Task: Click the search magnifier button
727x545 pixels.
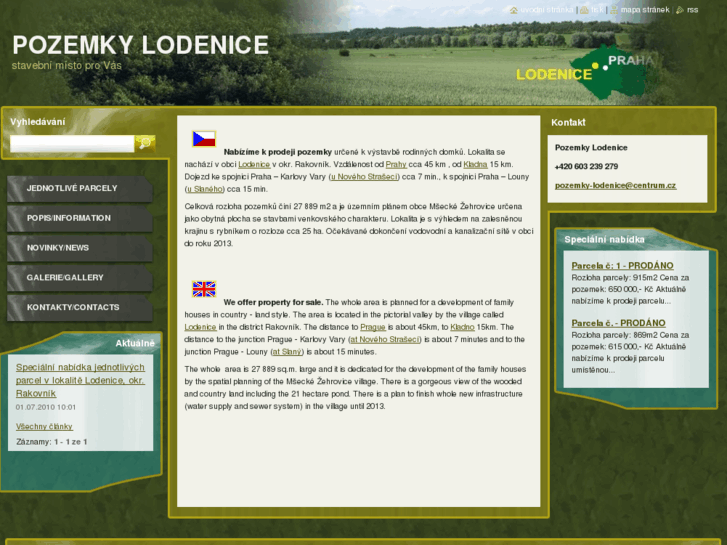Action: [x=145, y=143]
